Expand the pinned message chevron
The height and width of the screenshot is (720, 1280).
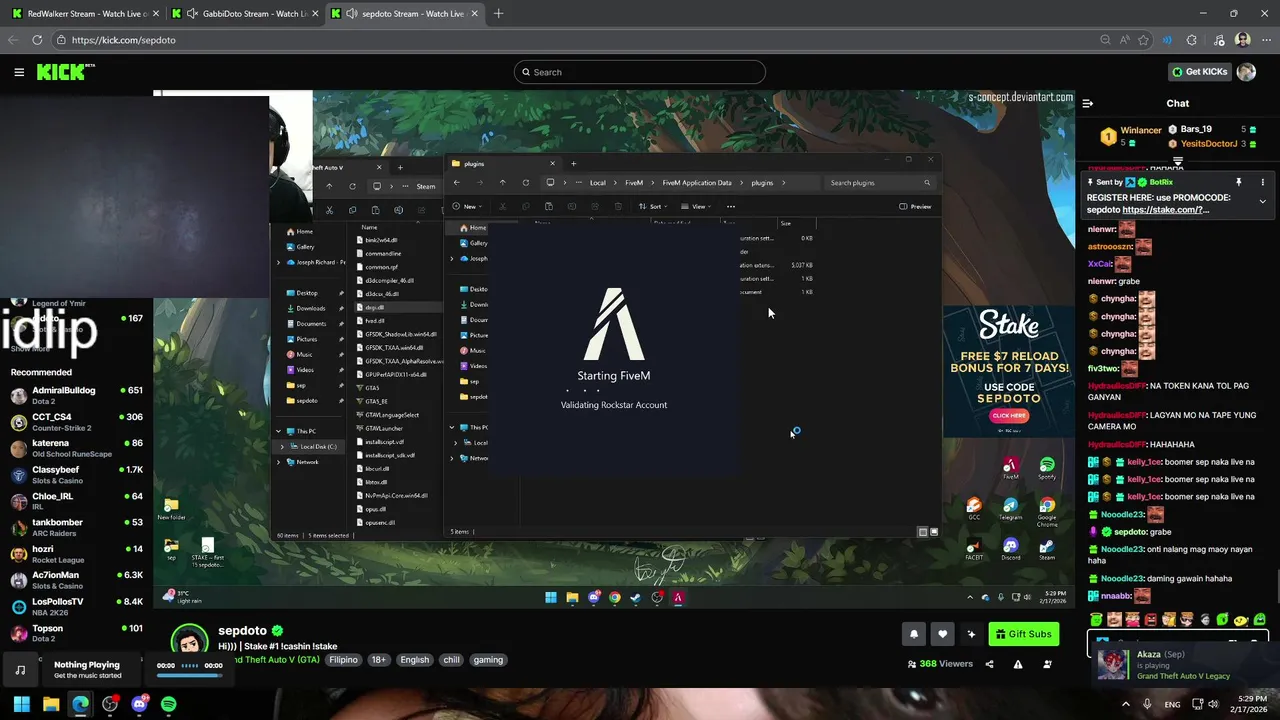1262,201
